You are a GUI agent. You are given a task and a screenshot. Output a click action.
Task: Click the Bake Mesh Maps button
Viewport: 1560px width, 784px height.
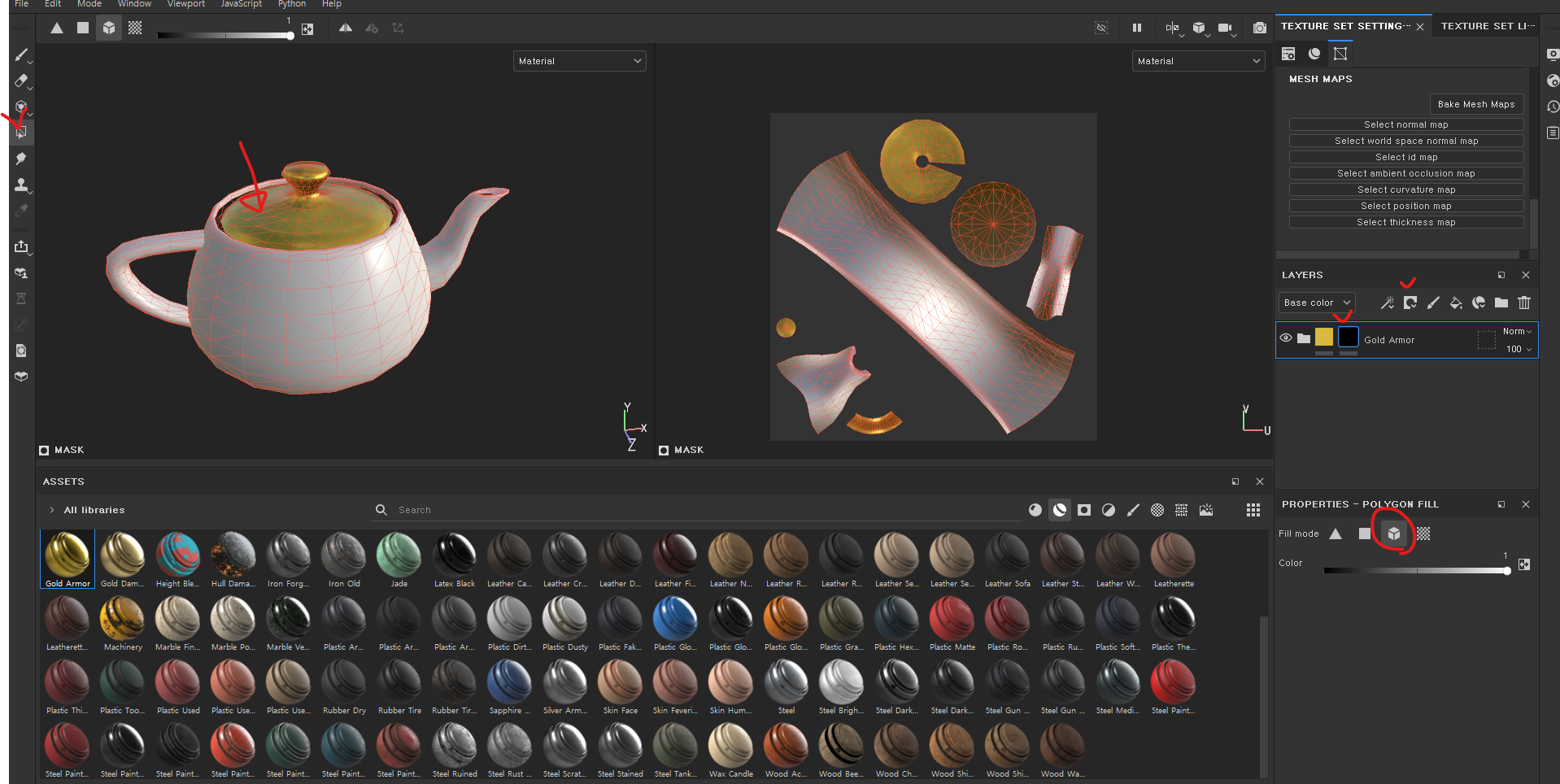[1475, 104]
